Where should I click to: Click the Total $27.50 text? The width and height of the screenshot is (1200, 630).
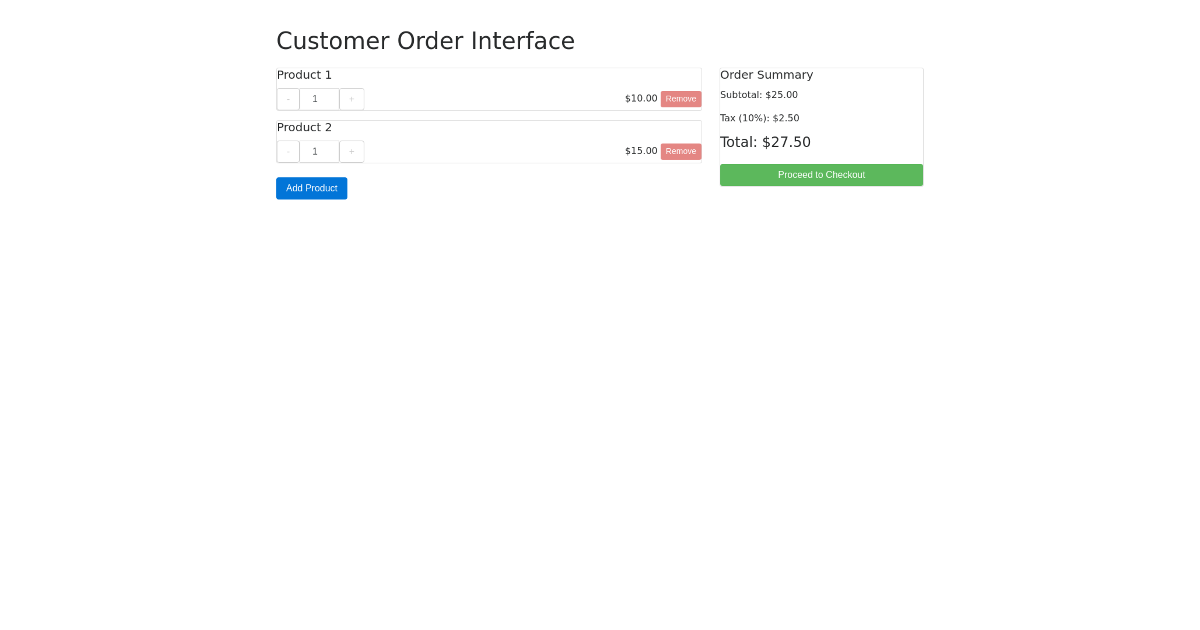[x=765, y=142]
